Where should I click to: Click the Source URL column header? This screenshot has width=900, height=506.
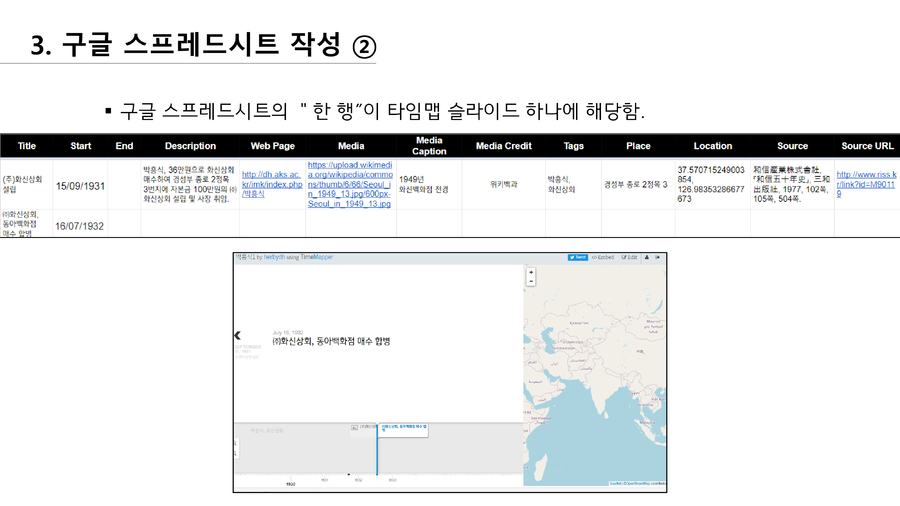pos(867,146)
